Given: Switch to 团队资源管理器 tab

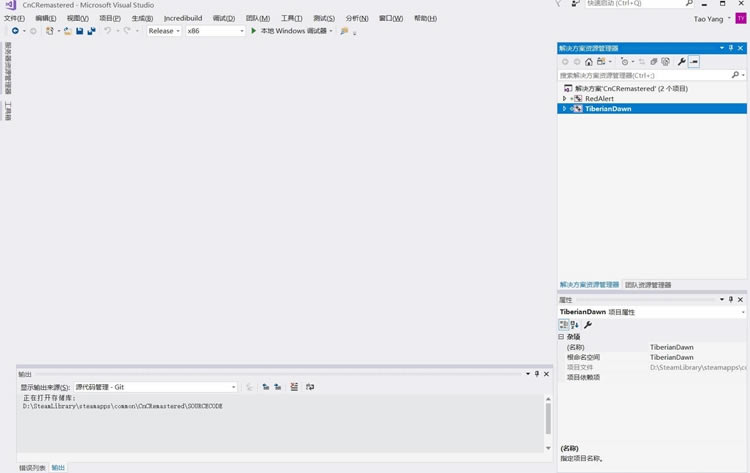Looking at the screenshot, I should [x=648, y=285].
